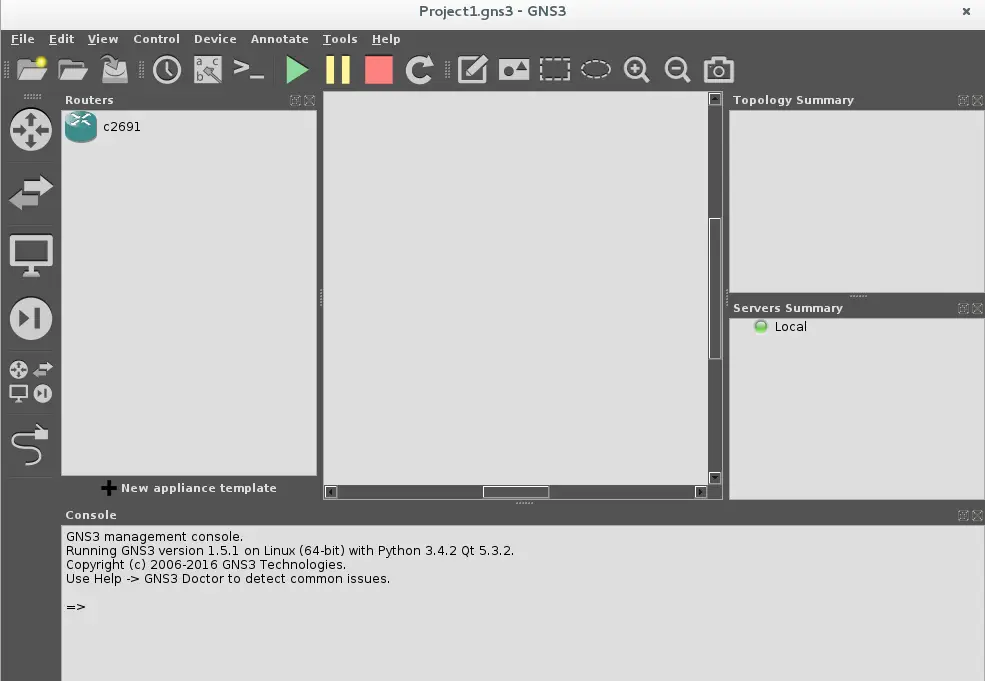Suspend all devices with yellow pause button
This screenshot has width=985, height=681.
pos(338,70)
